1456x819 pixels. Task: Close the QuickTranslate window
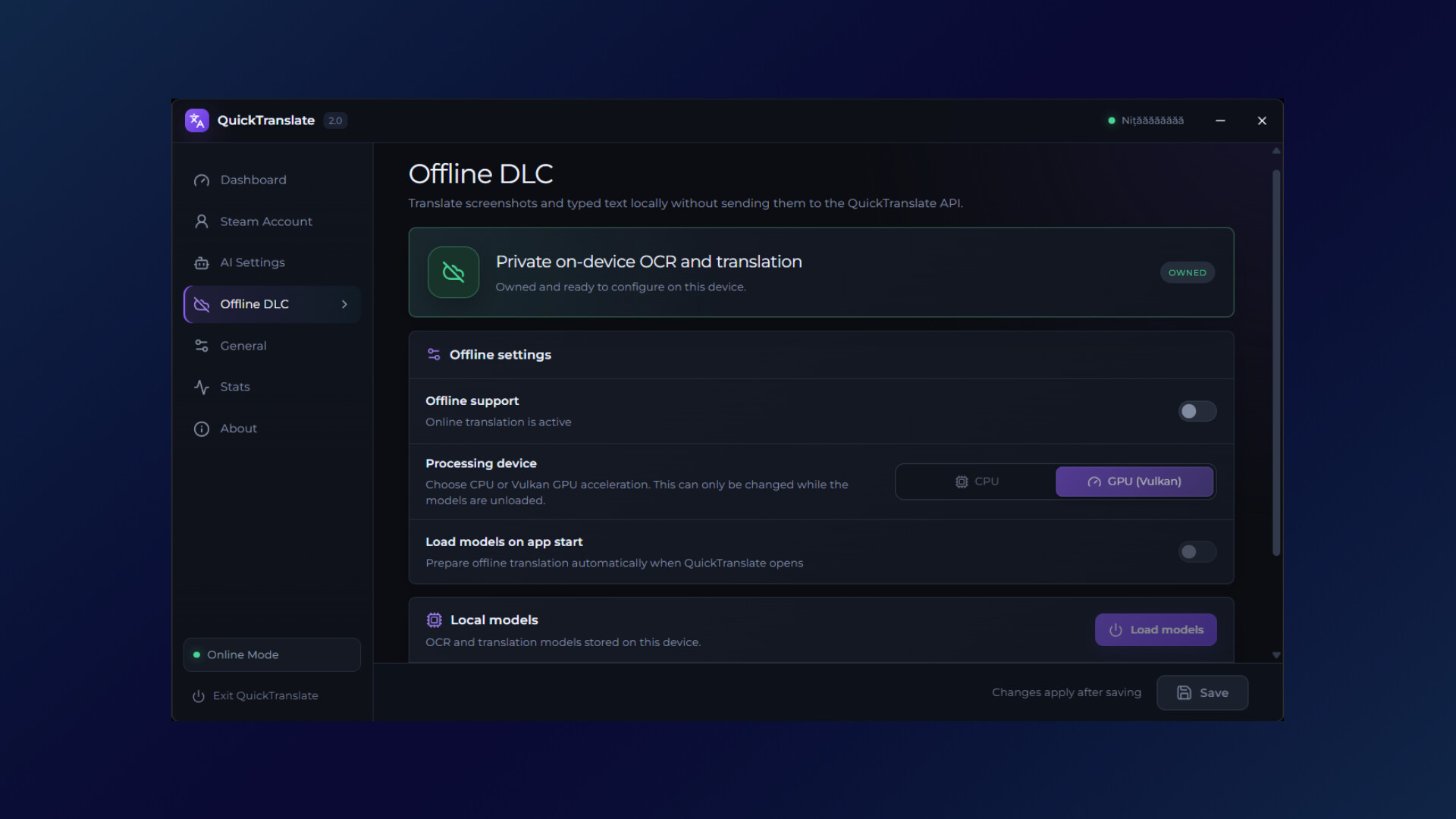point(1262,121)
